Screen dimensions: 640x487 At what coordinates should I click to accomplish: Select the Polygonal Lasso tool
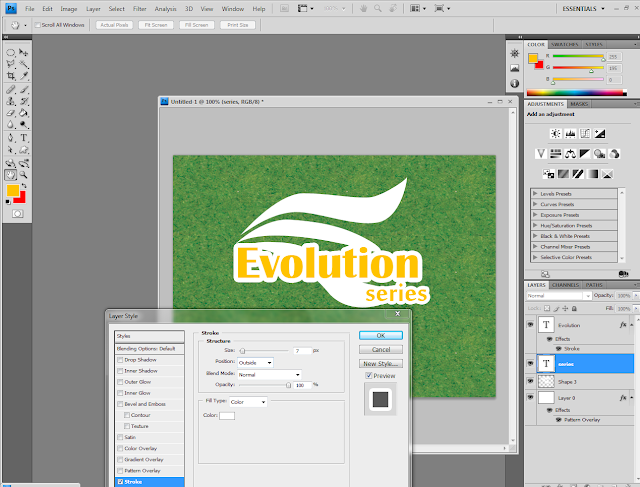(11, 64)
